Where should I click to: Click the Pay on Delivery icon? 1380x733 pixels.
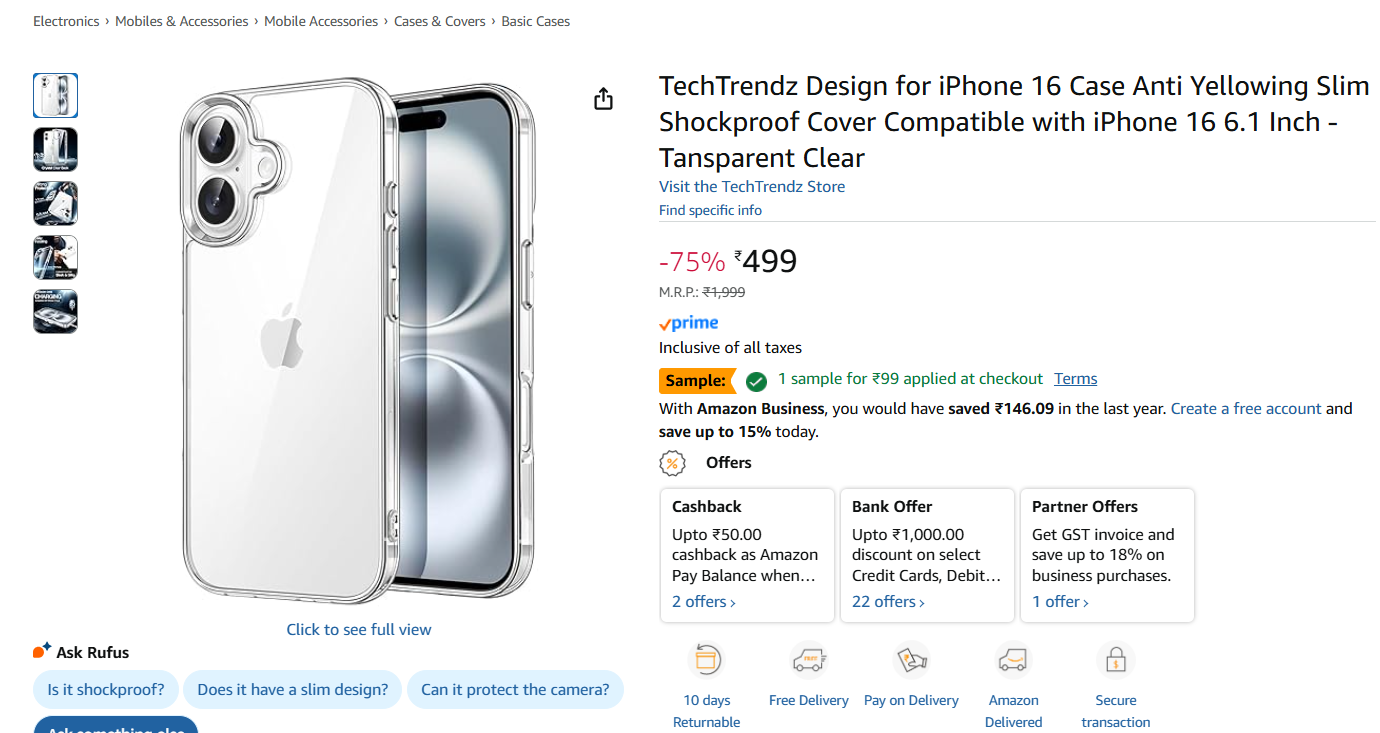point(911,660)
